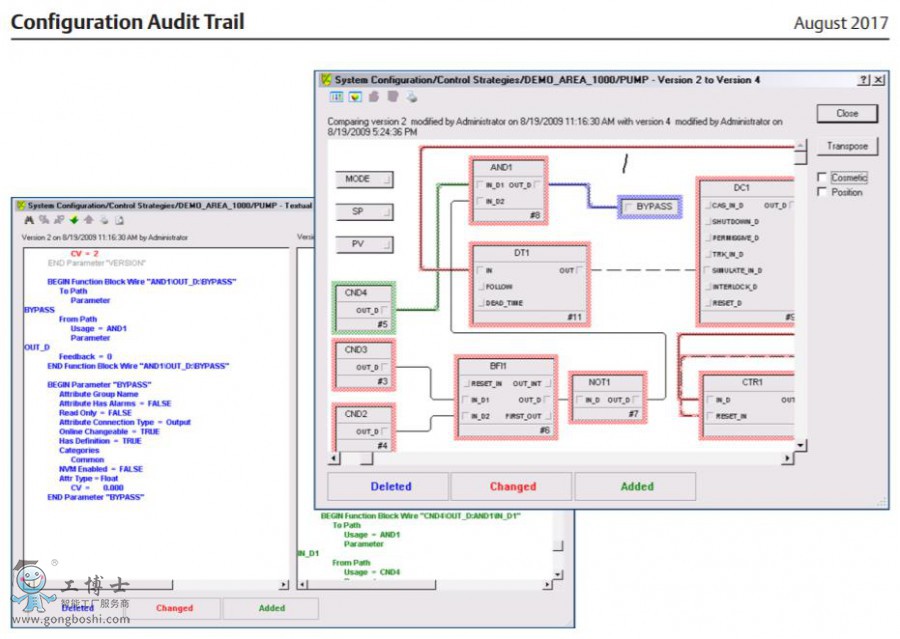Click the green down arrow next difference icon

point(74,220)
